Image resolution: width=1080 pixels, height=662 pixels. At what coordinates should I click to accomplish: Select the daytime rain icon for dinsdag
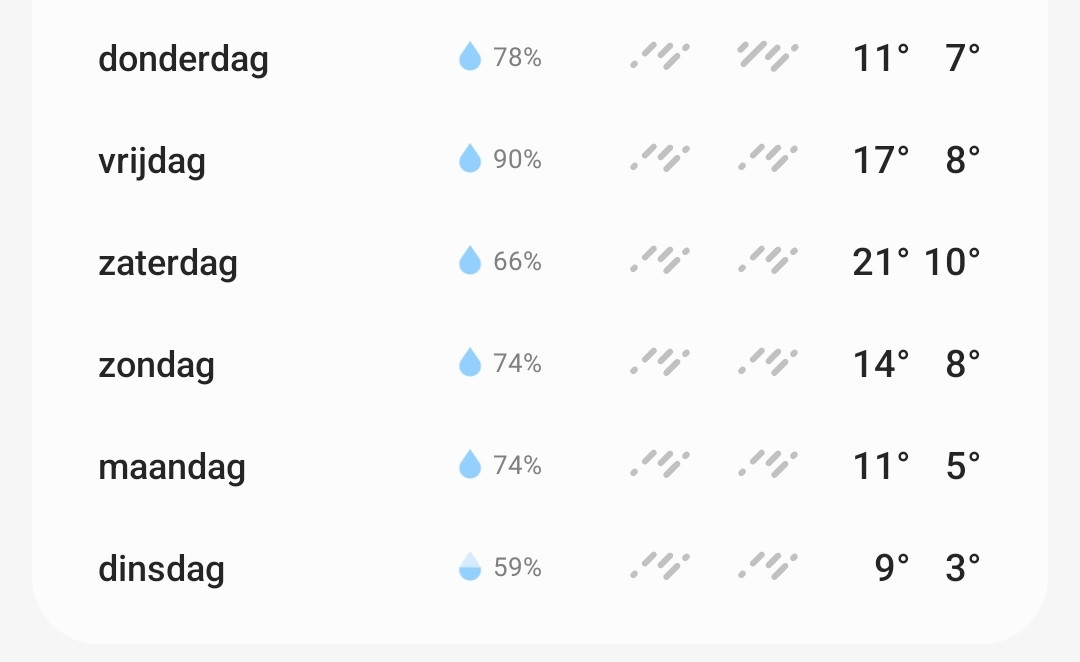pyautogui.click(x=660, y=566)
